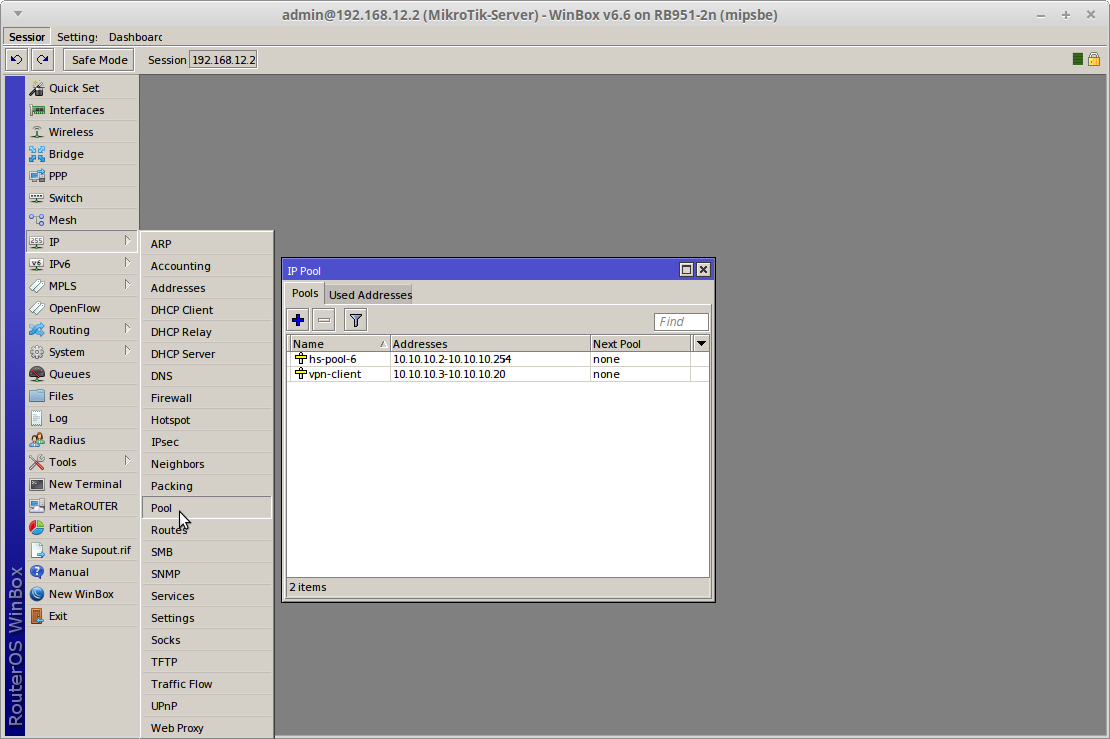This screenshot has height=739, width=1110.
Task: Click the minus Remove pool button
Action: click(324, 320)
